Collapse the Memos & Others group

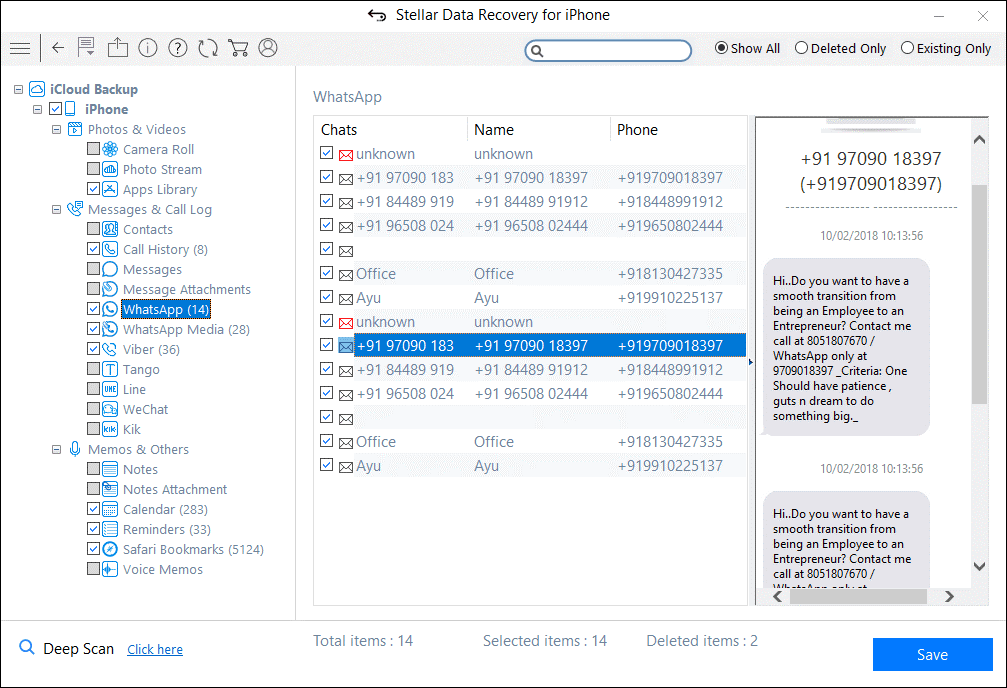57,450
